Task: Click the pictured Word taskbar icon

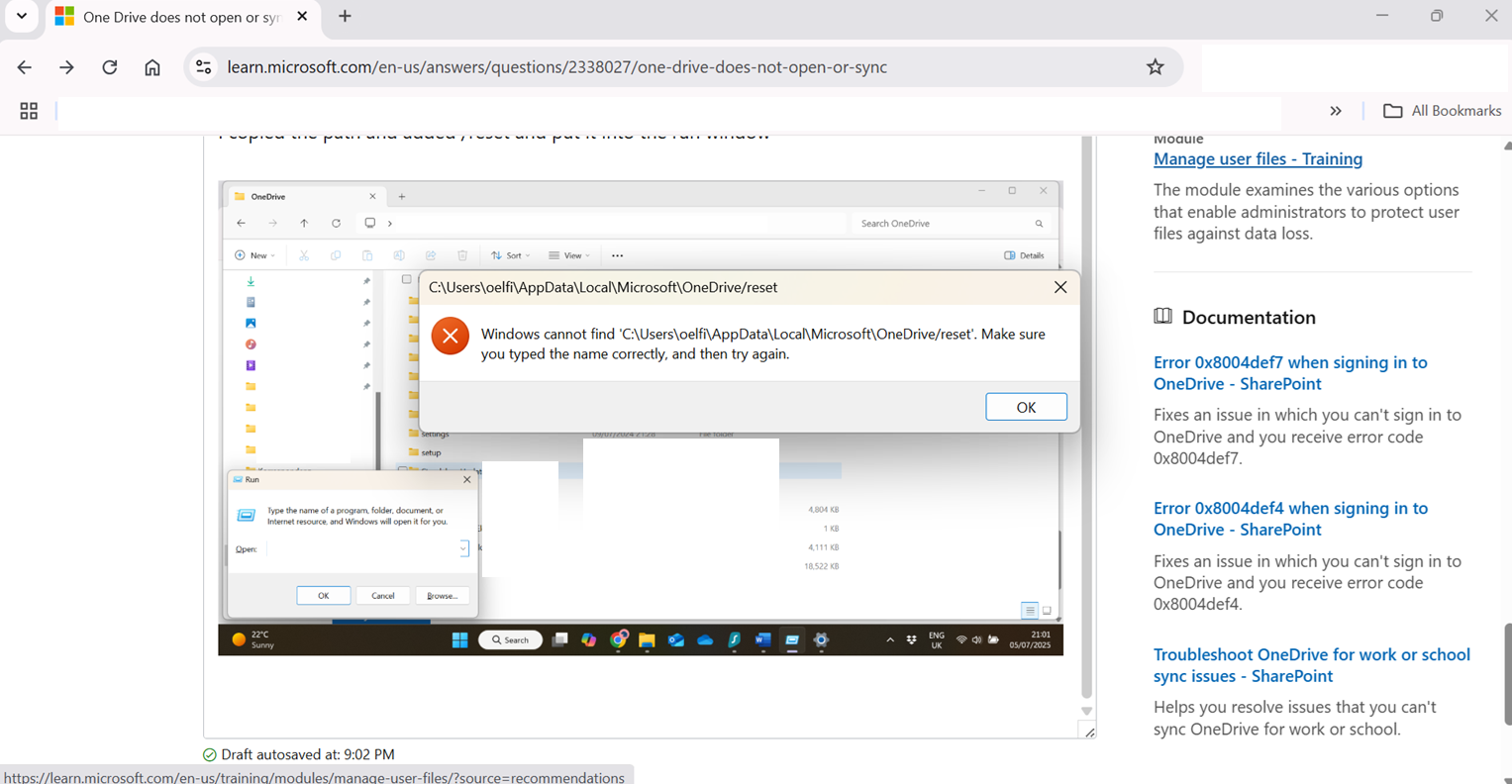Action: [762, 640]
